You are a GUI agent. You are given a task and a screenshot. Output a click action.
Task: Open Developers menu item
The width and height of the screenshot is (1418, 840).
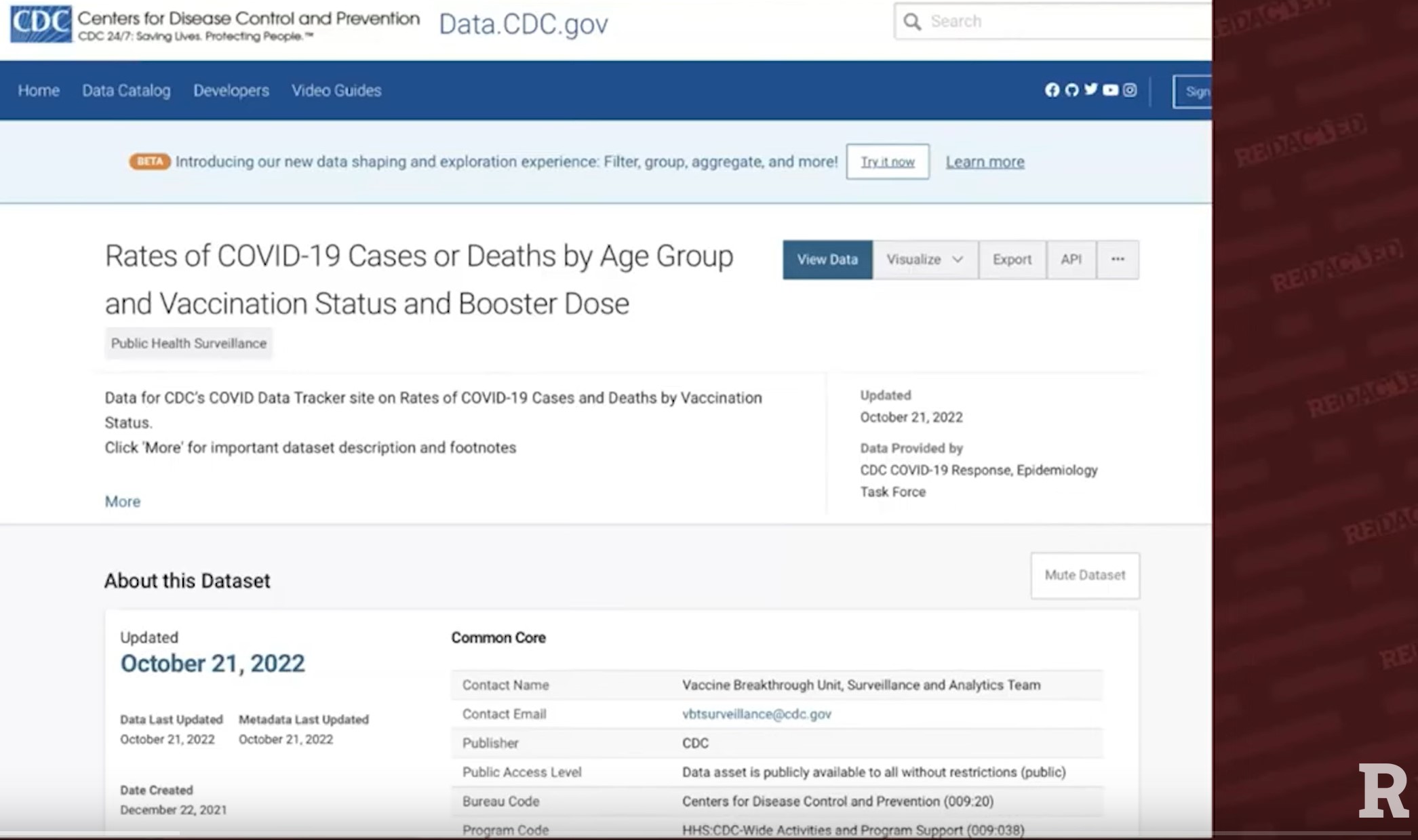pos(231,90)
